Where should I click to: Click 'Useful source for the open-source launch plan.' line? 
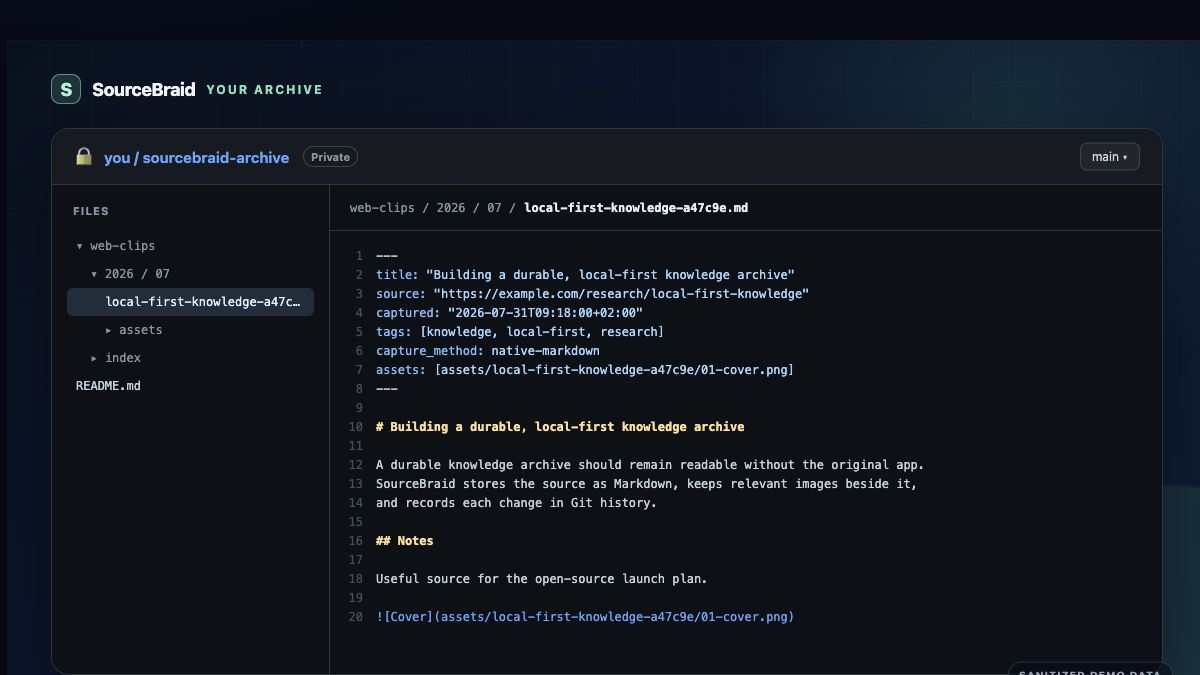click(542, 579)
